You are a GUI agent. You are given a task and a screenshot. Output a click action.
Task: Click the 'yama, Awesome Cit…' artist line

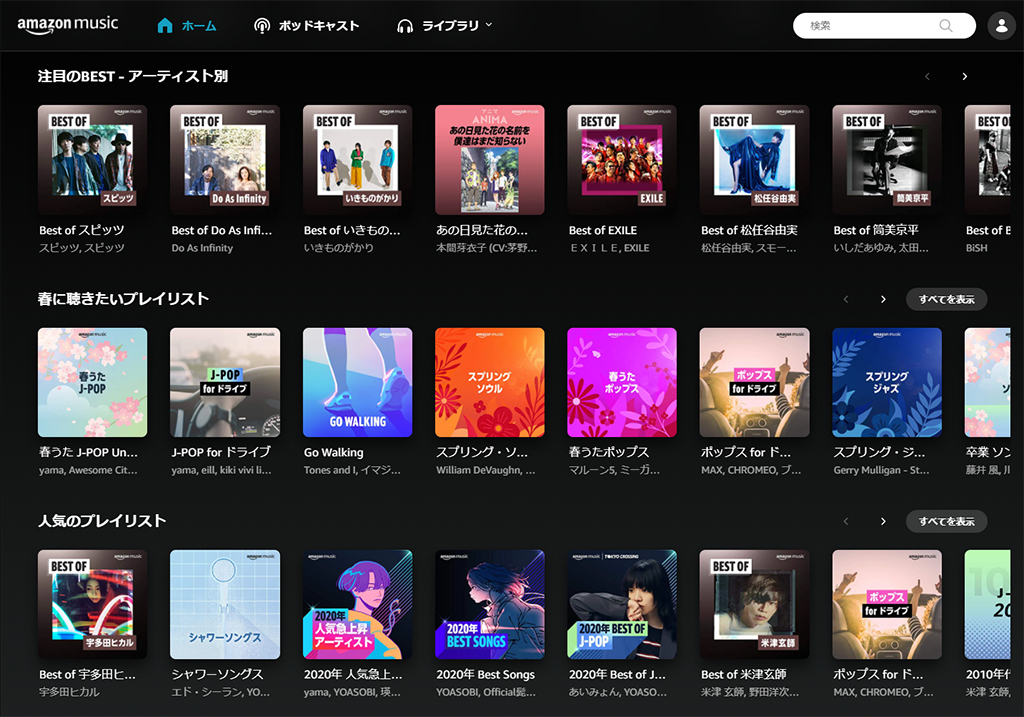[x=88, y=470]
